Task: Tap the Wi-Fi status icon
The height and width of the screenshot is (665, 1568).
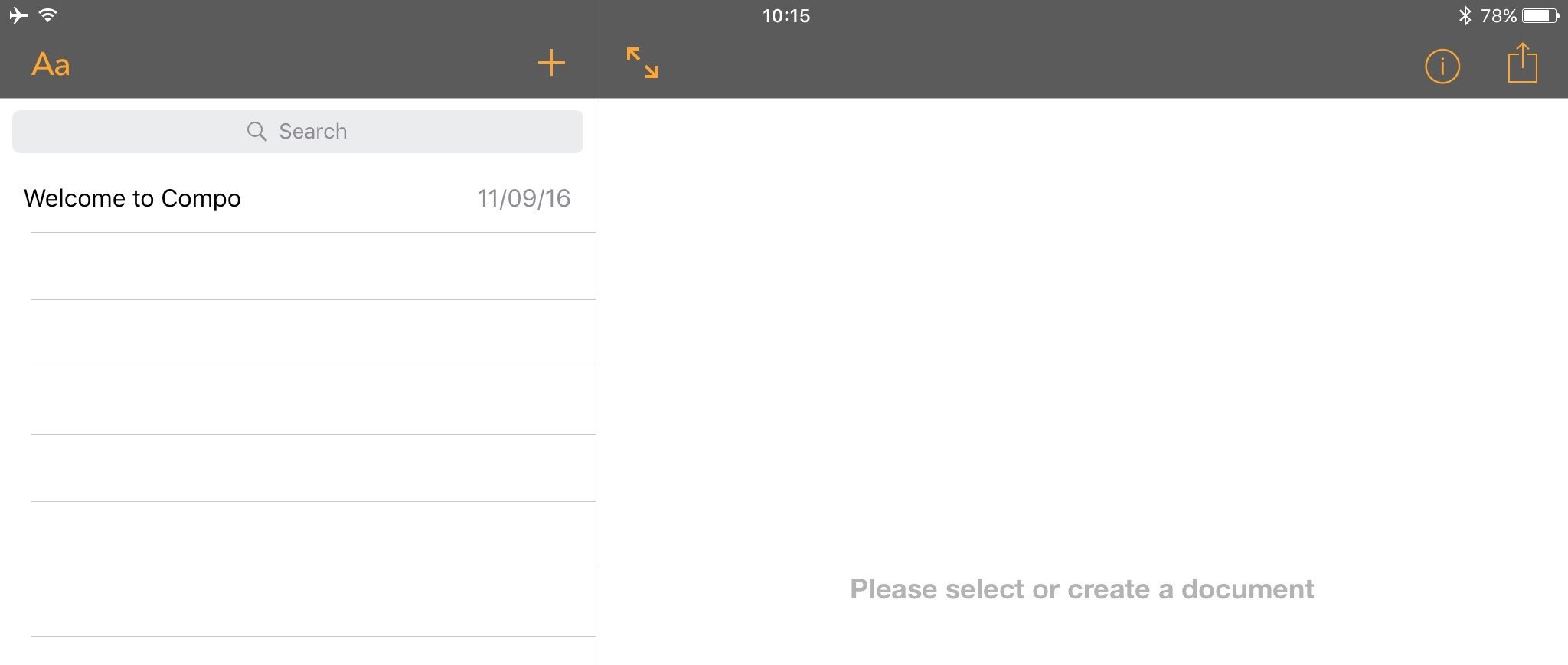Action: coord(47,15)
